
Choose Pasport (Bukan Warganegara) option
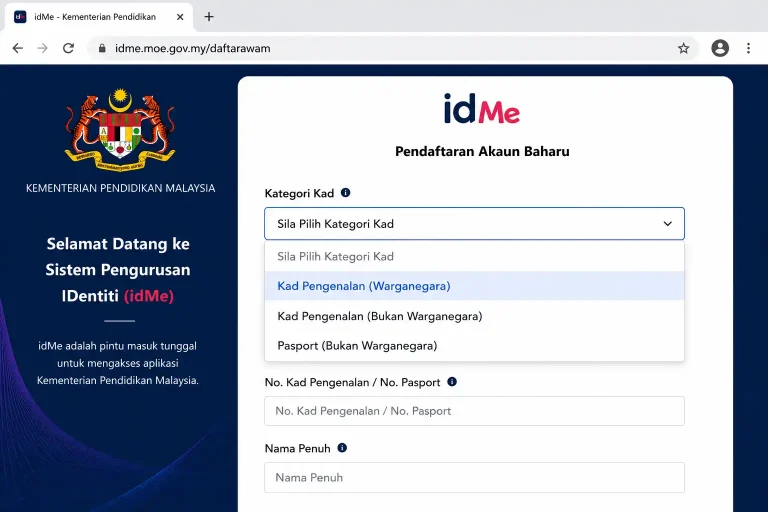click(474, 345)
